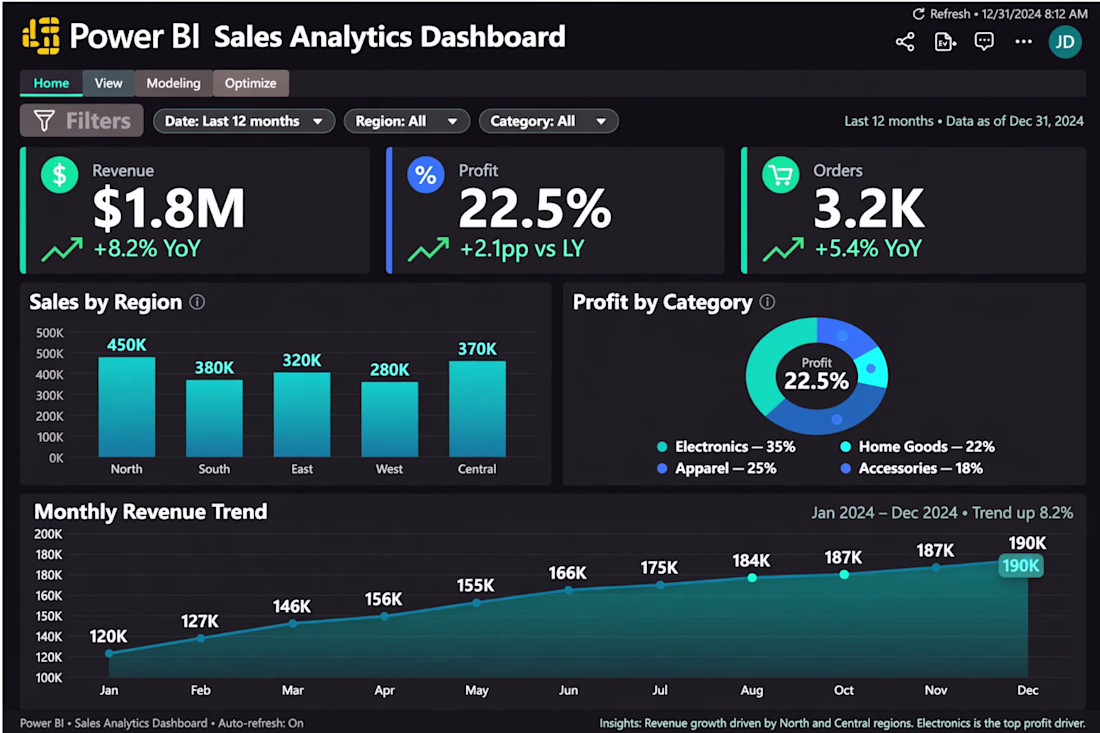This screenshot has width=1100, height=733.
Task: Click the Revenue upward trend arrow icon
Action: 62,249
